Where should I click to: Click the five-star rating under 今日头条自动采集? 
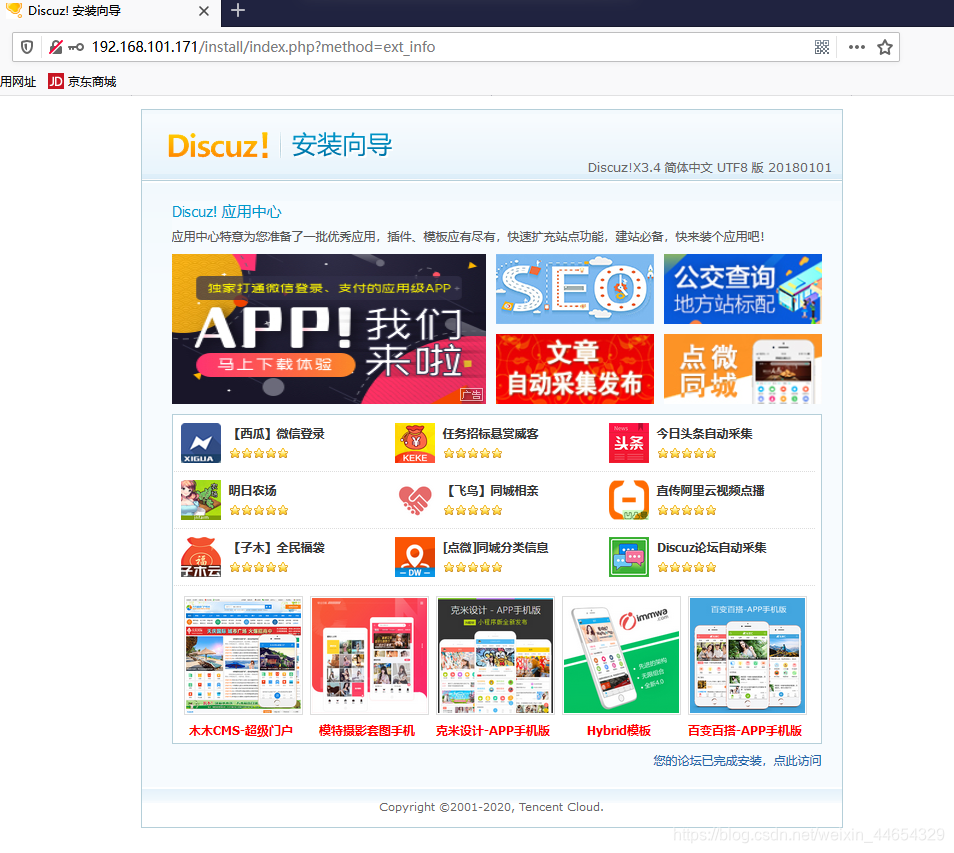coord(687,453)
